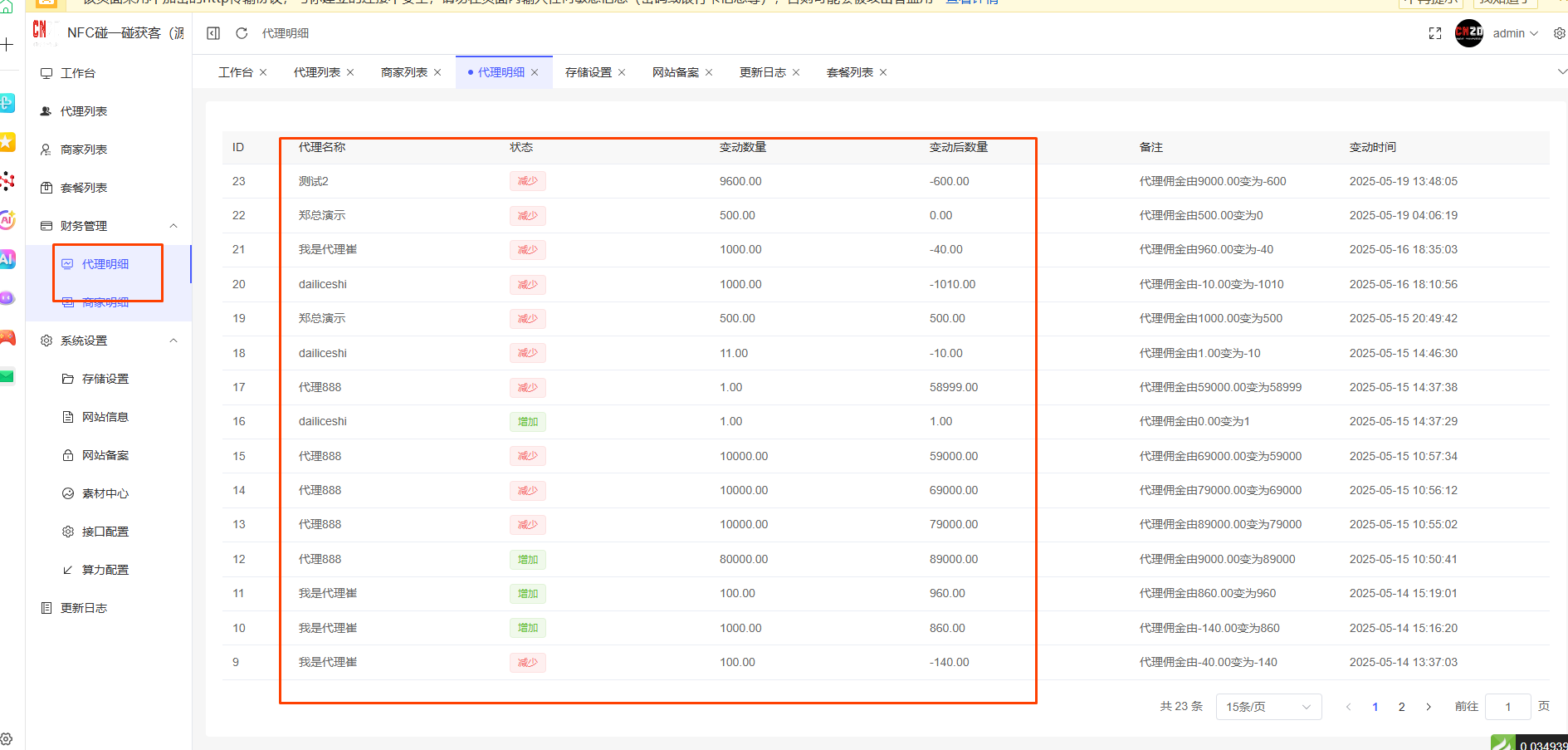Close the 存储设置 tab
Viewport: 1568px width, 750px height.
[x=622, y=72]
